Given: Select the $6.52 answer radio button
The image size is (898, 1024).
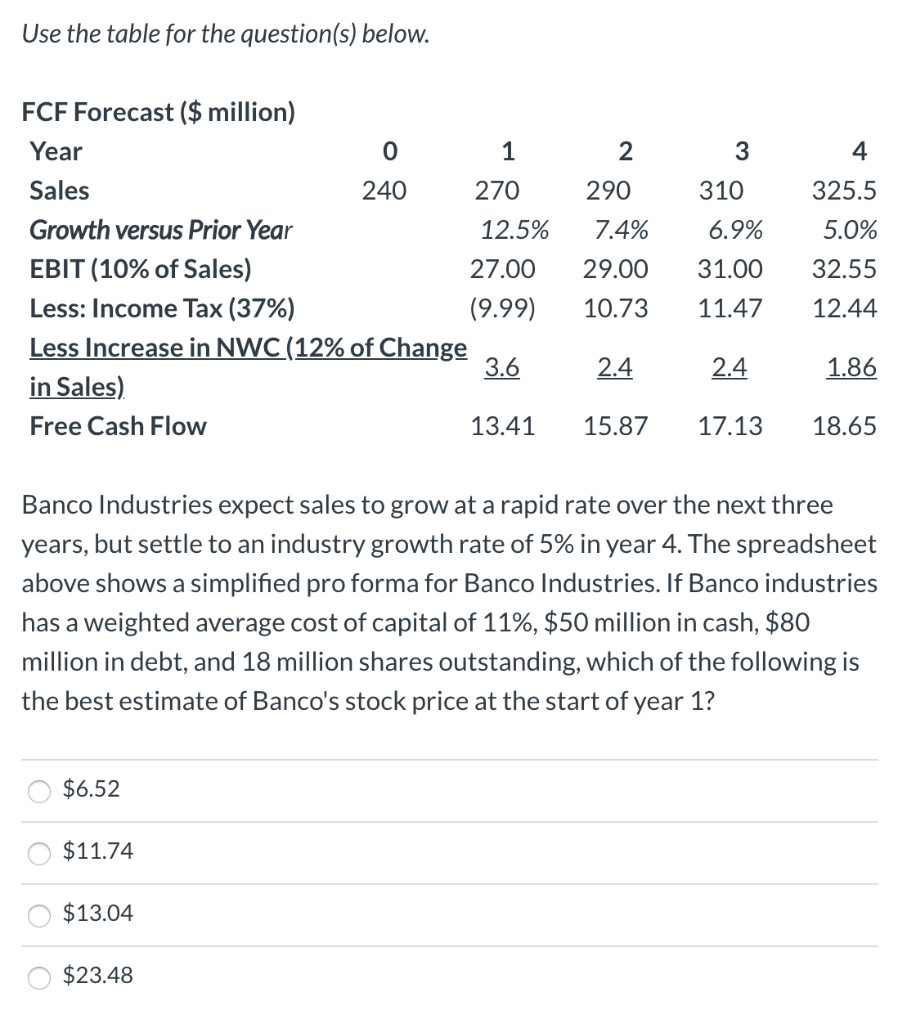Looking at the screenshot, I should (x=38, y=791).
